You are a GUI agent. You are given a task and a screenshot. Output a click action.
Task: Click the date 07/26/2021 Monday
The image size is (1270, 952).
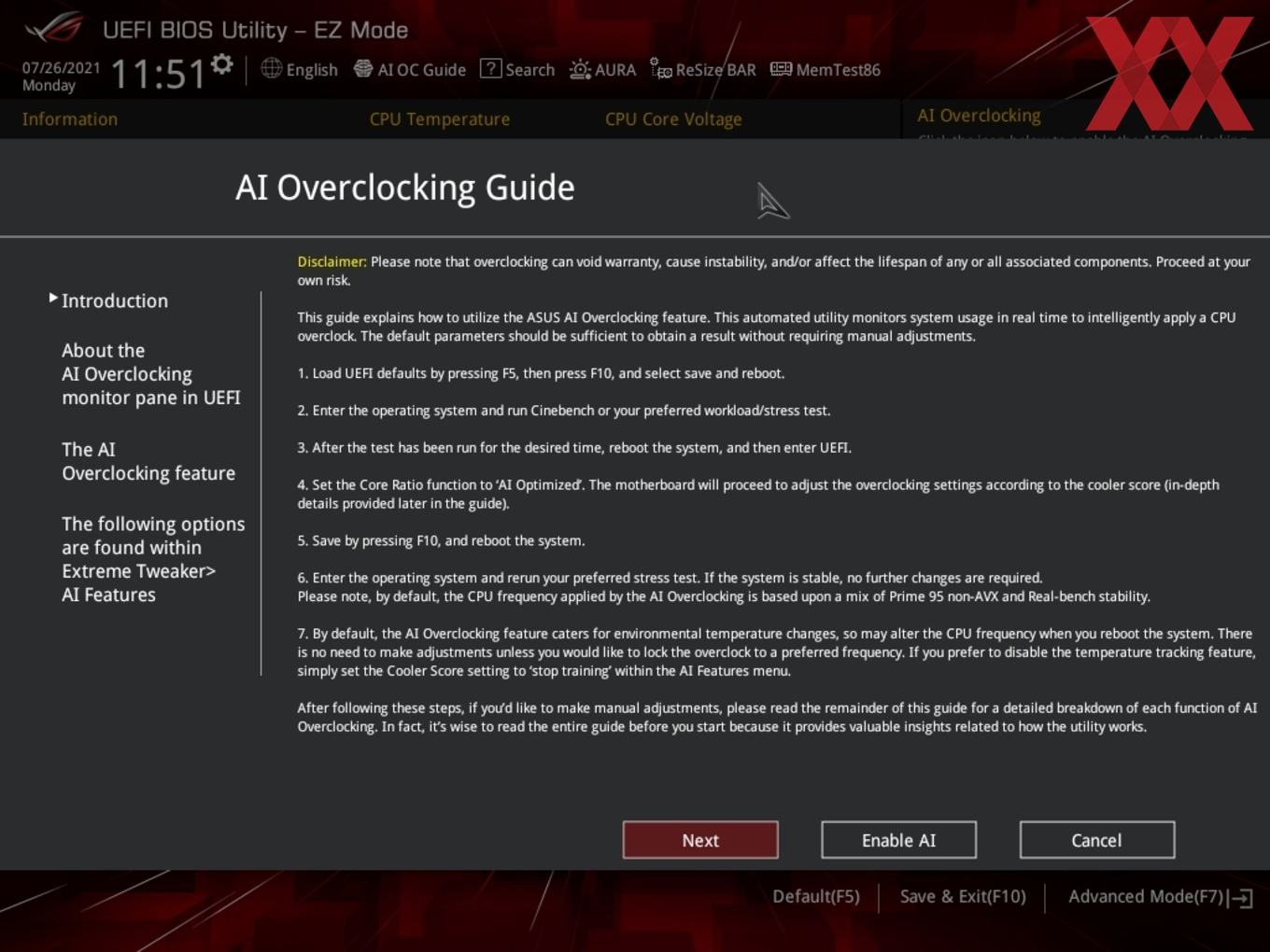pyautogui.click(x=62, y=77)
